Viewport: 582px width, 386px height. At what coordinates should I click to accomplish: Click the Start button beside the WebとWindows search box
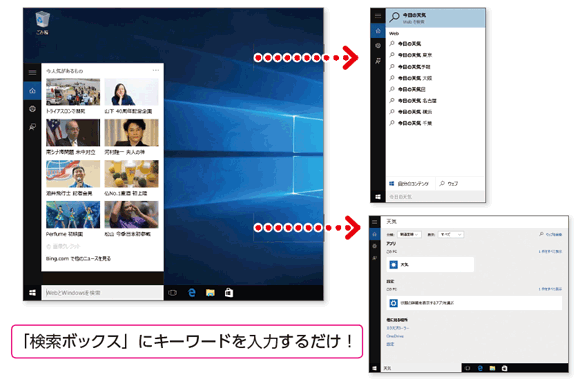32,293
